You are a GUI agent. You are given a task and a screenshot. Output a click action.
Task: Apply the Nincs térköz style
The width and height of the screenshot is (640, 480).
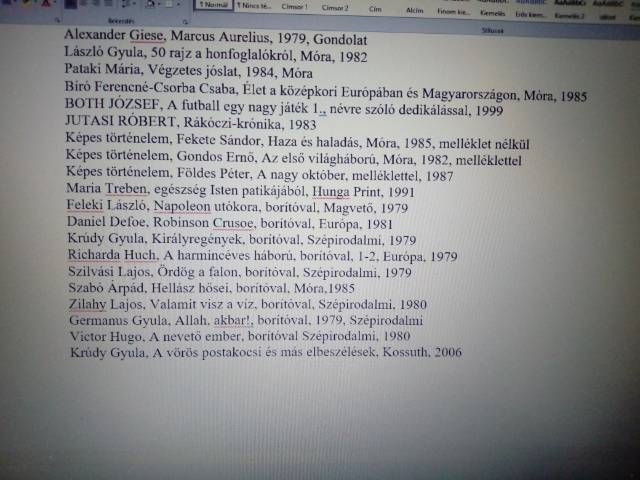pyautogui.click(x=255, y=6)
